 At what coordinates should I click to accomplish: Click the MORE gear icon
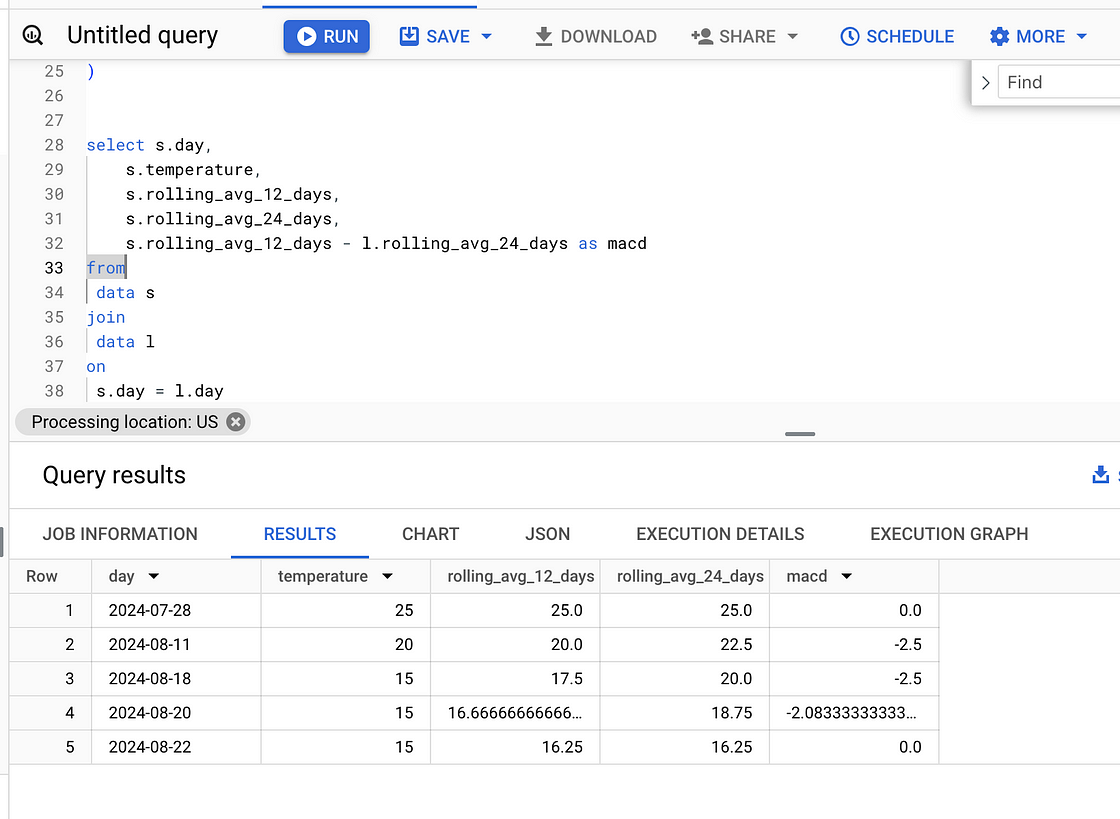[999, 36]
